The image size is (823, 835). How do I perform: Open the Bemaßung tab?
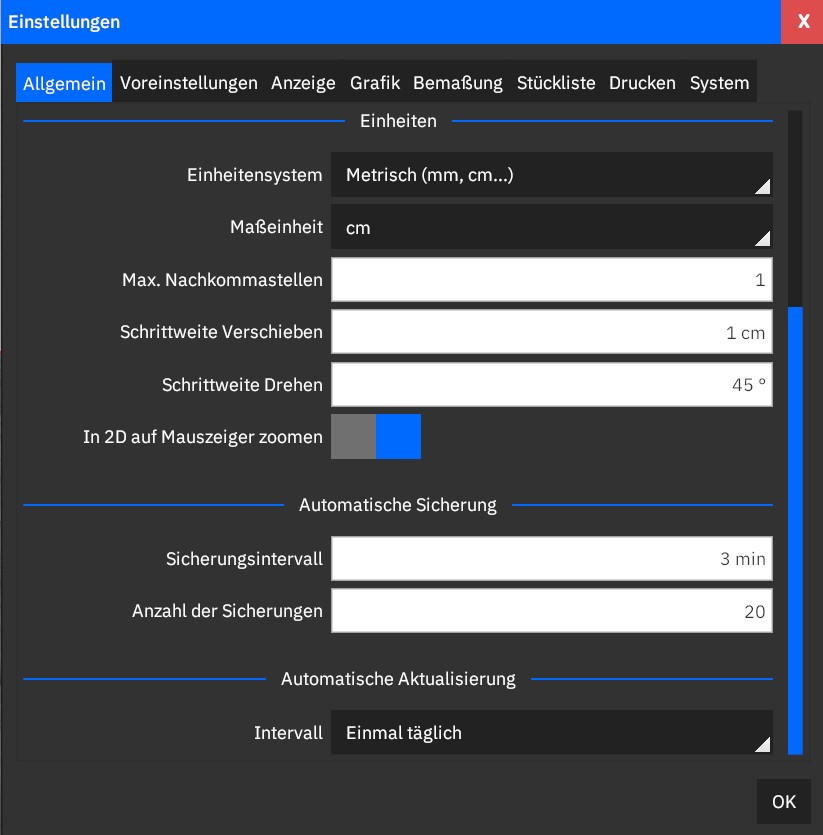tap(458, 83)
